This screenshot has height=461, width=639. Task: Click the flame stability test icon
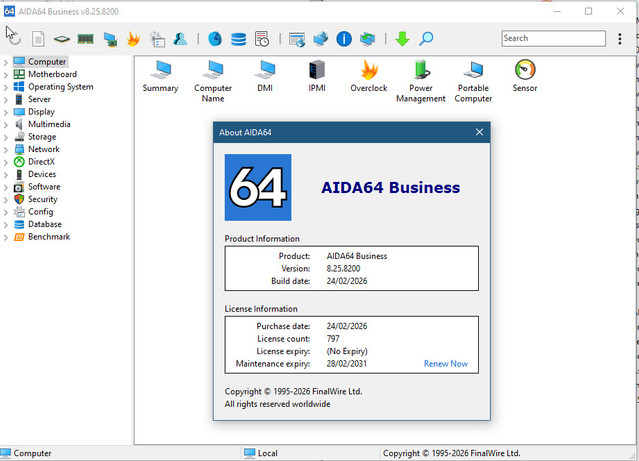pyautogui.click(x=133, y=39)
